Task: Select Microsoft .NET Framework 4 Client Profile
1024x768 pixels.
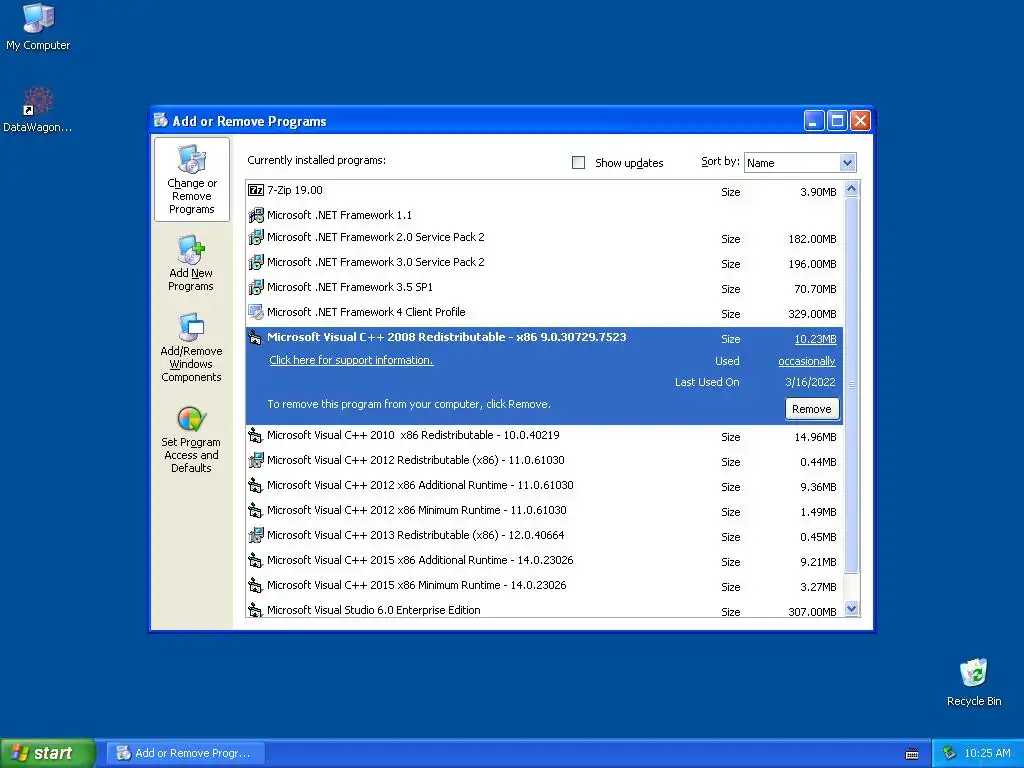Action: [x=544, y=313]
